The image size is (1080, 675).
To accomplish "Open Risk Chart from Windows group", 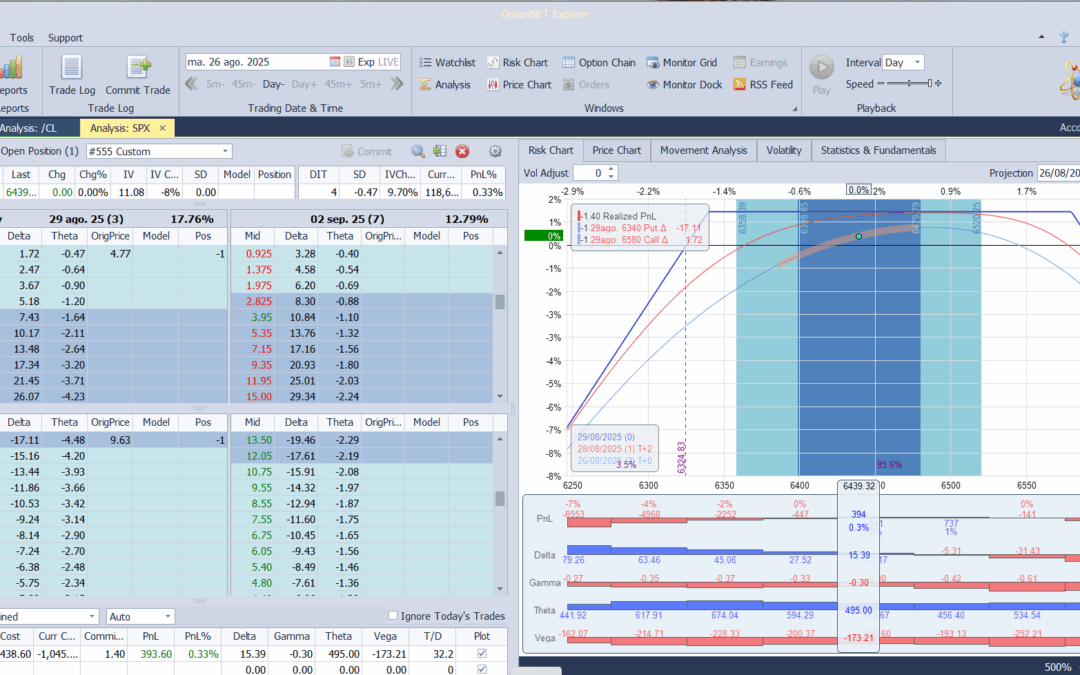I will [517, 63].
